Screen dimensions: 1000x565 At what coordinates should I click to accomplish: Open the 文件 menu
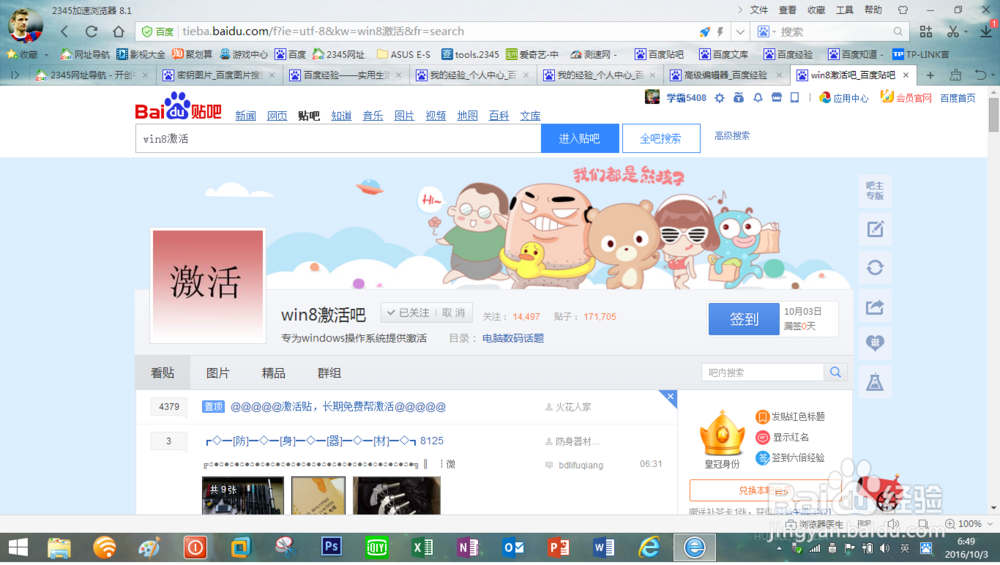pos(759,10)
